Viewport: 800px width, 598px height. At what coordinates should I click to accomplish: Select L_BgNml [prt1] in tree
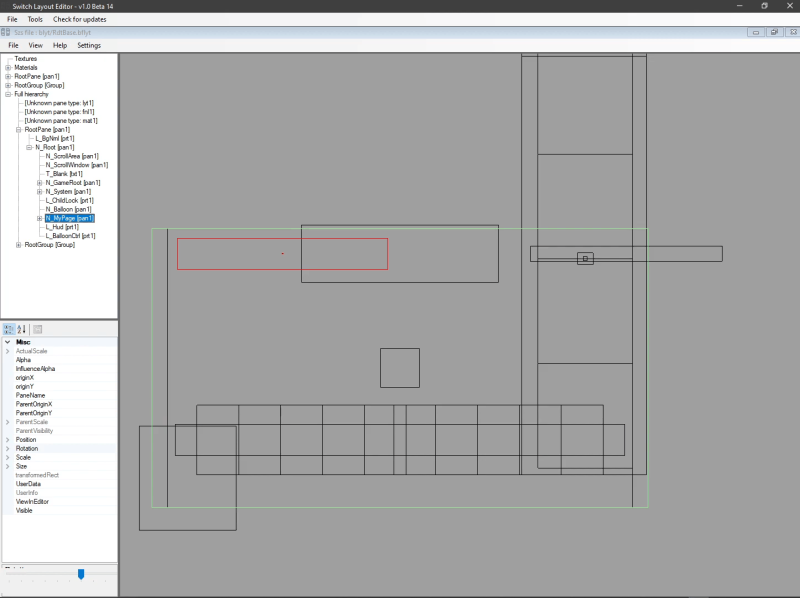point(55,138)
